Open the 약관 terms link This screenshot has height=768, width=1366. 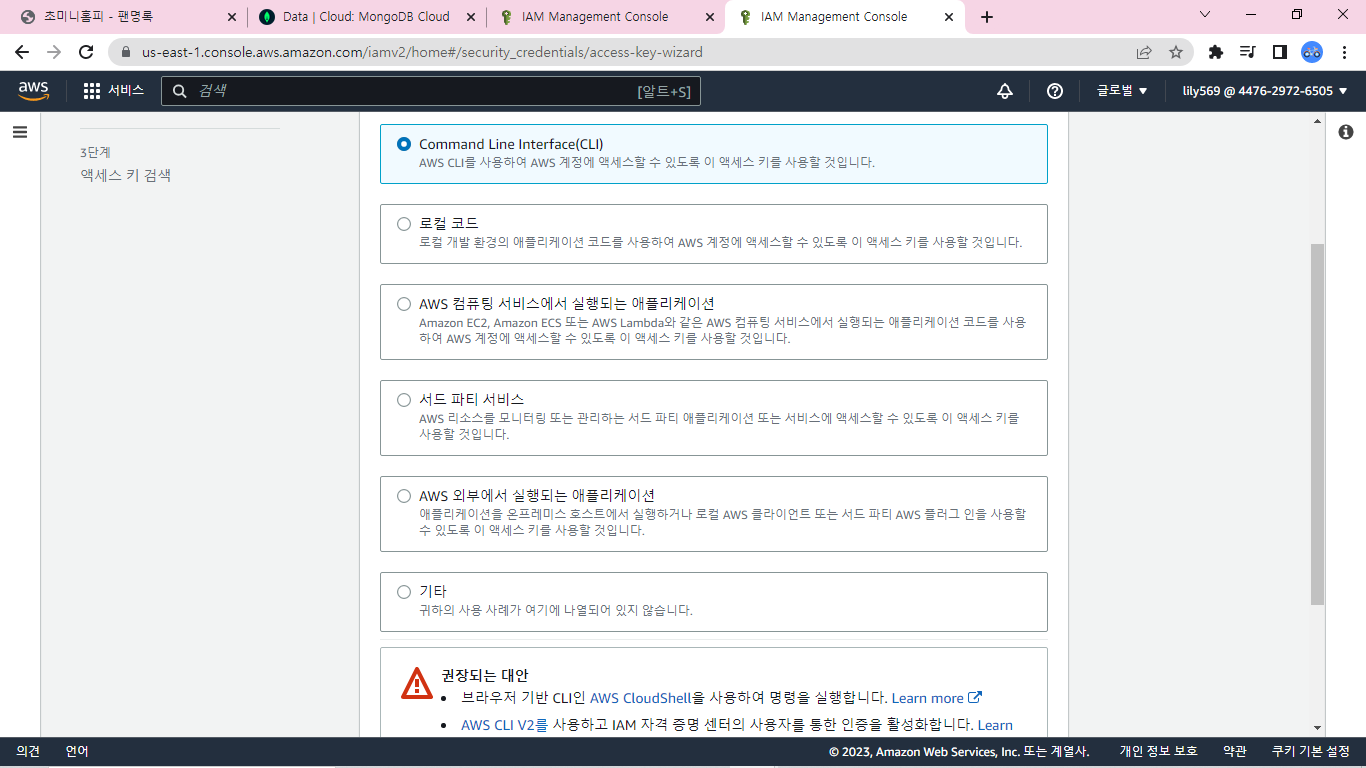[x=1235, y=751]
